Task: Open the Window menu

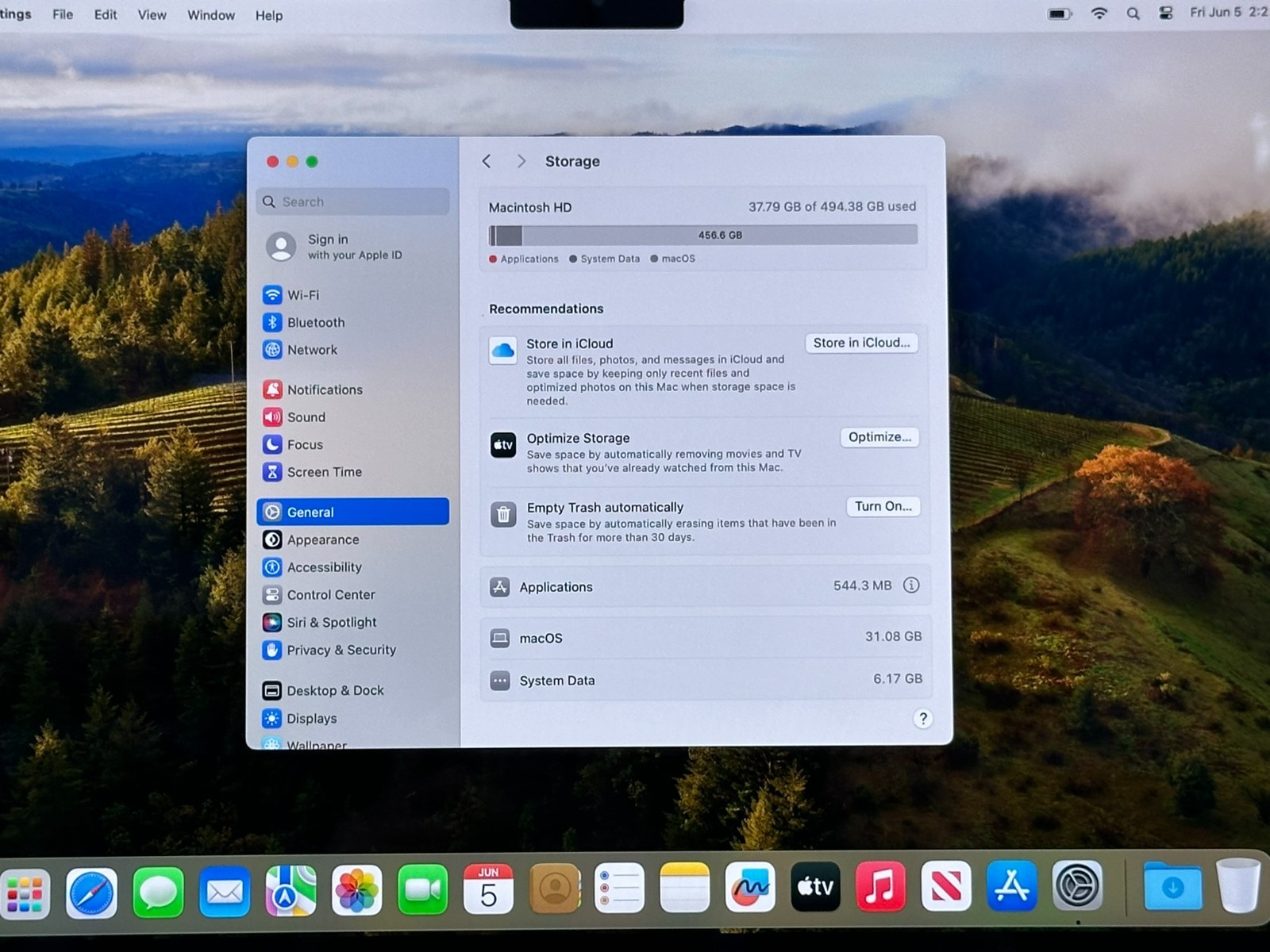Action: pyautogui.click(x=211, y=15)
